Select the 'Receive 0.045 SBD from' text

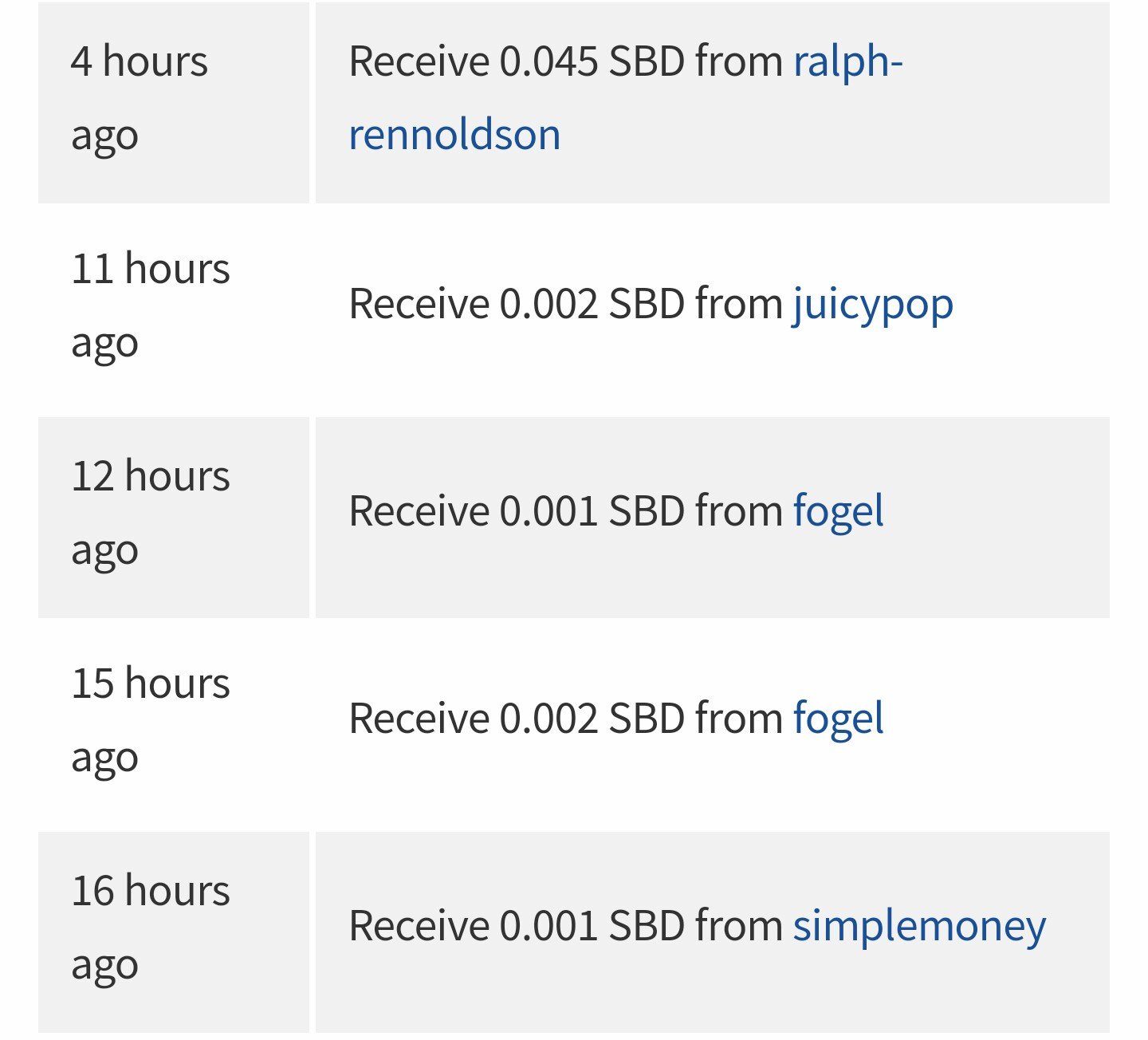pos(566,61)
